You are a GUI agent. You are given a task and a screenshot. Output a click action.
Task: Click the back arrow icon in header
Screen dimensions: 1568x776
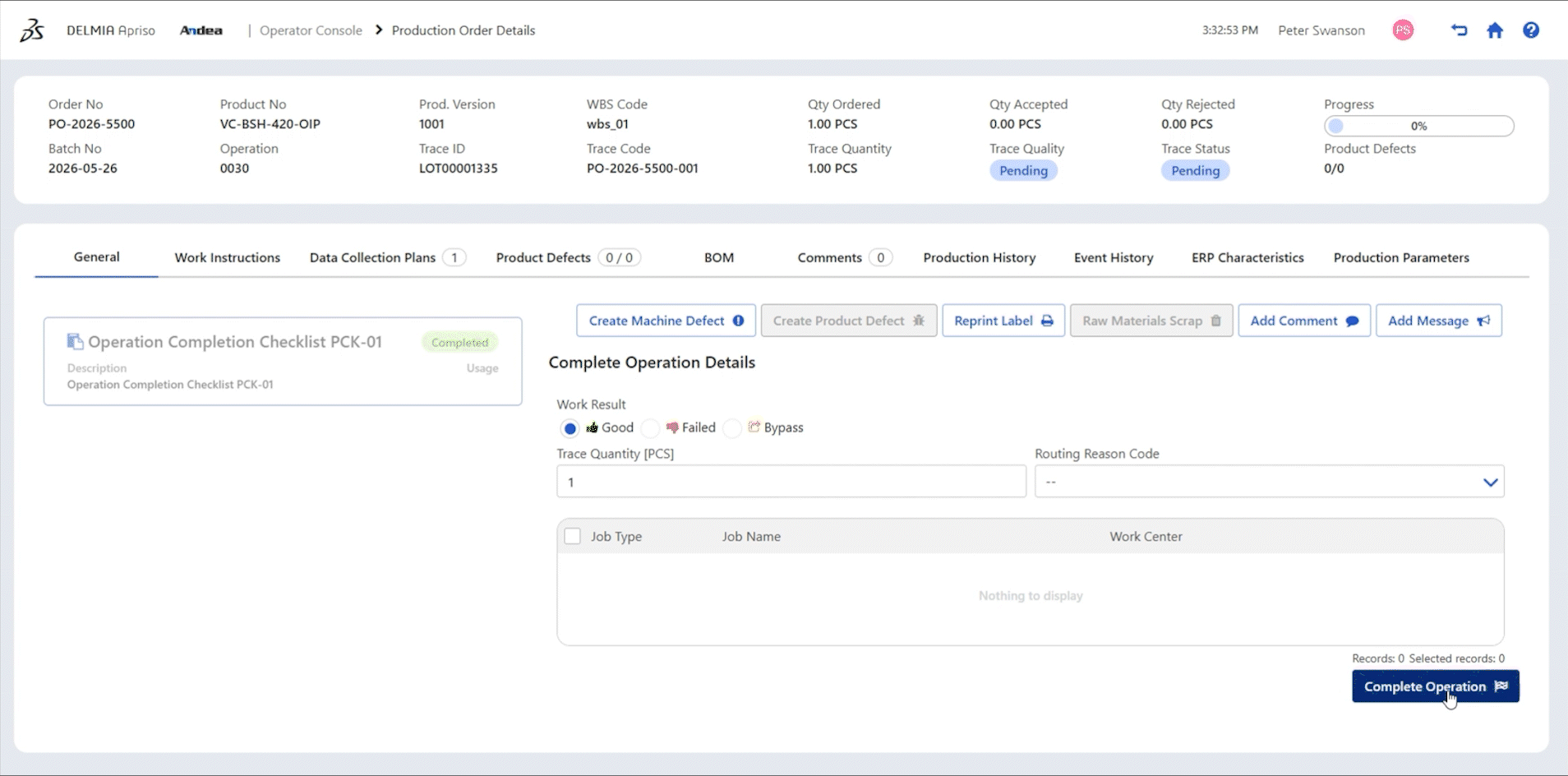(1459, 30)
